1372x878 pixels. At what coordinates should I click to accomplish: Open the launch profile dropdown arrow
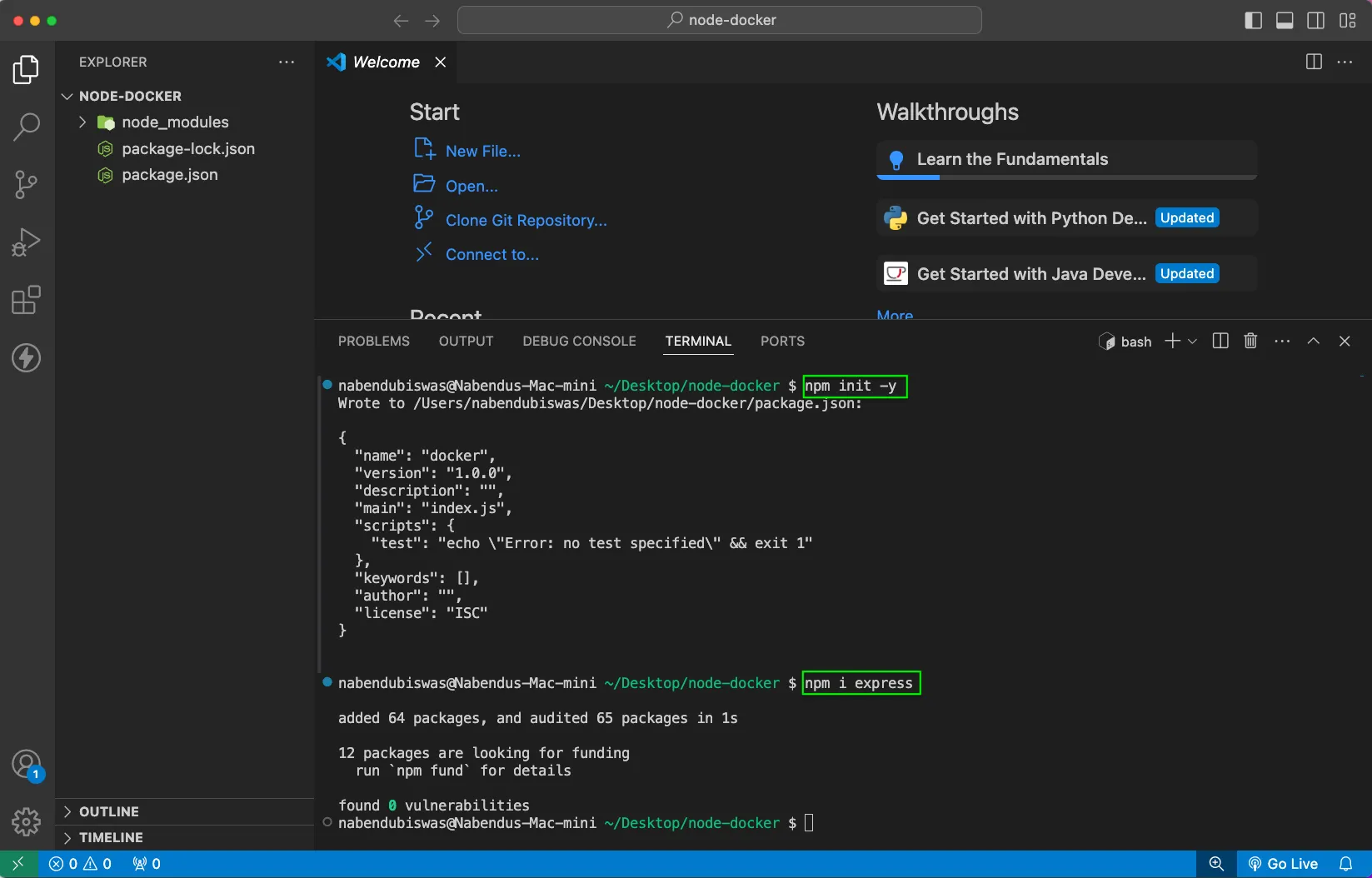point(1192,341)
